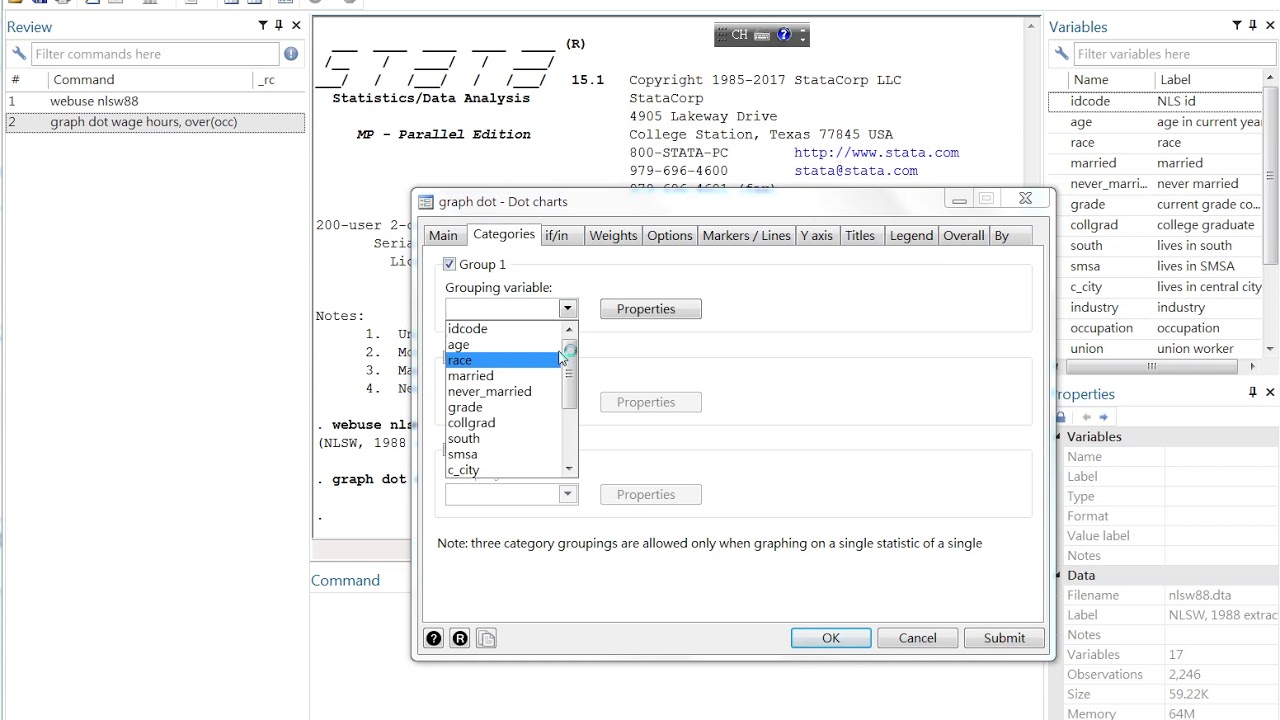Click the blue info icon beside Review filter
Image resolution: width=1280 pixels, height=720 pixels.
291,54
